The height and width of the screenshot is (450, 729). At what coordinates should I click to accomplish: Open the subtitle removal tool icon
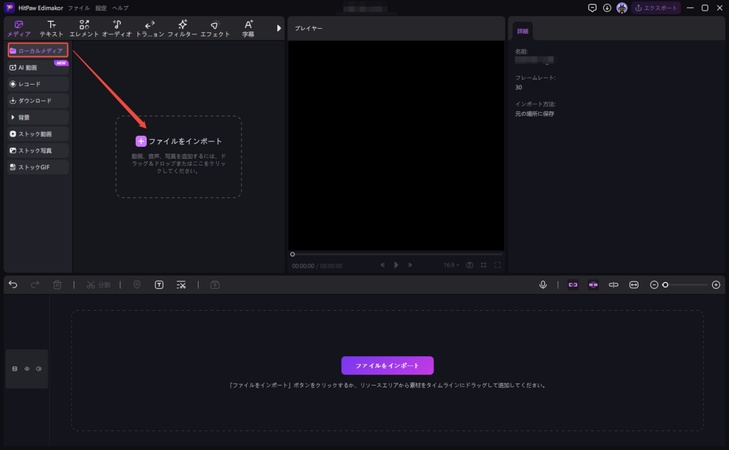181,285
